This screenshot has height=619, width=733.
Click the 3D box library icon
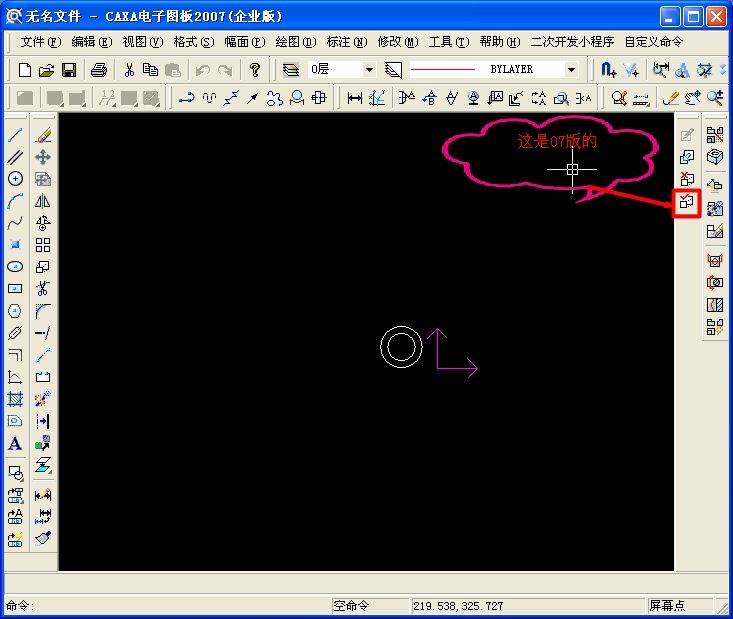click(x=714, y=157)
